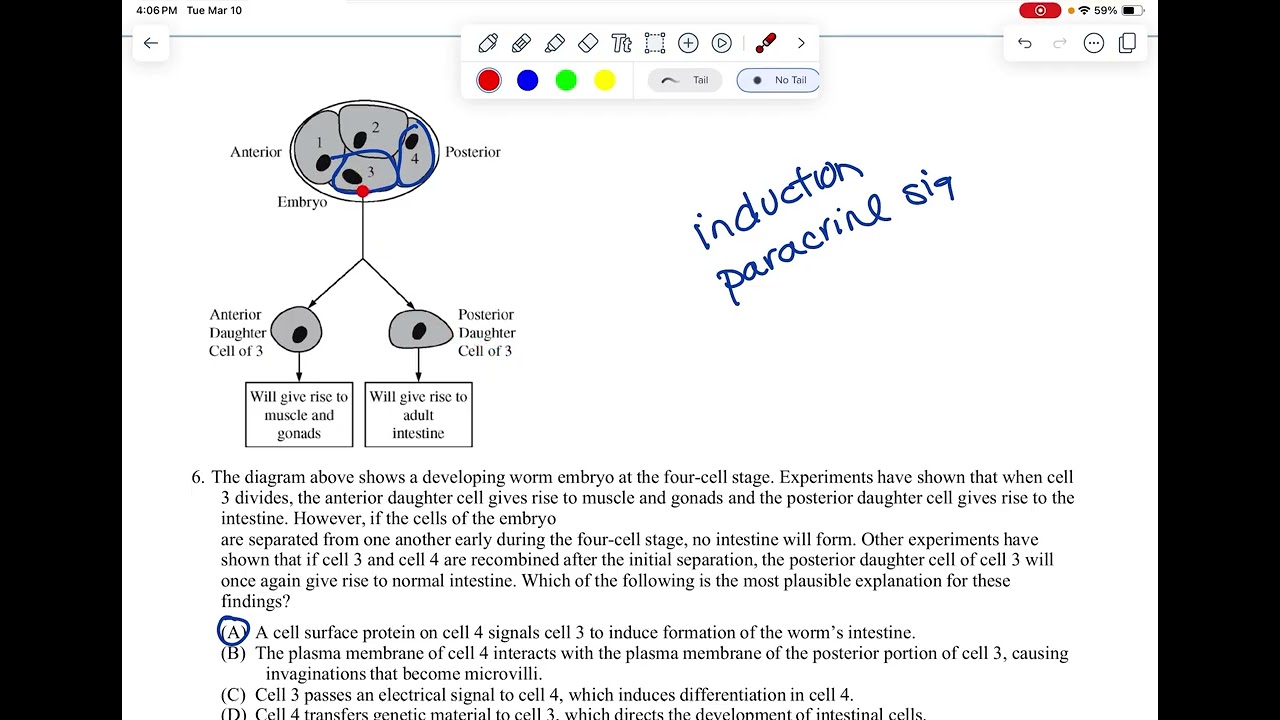This screenshot has width=1280, height=720.
Task: Select the pen tool
Action: (x=488, y=43)
